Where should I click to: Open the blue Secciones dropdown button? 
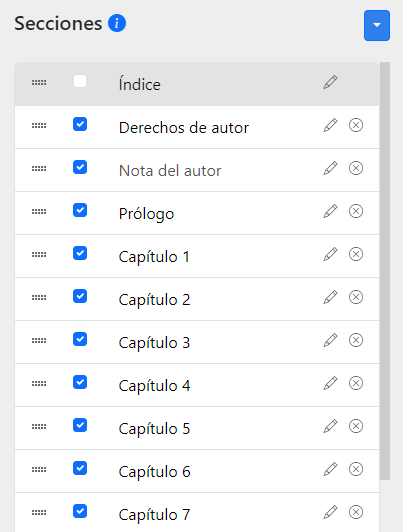tap(377, 25)
